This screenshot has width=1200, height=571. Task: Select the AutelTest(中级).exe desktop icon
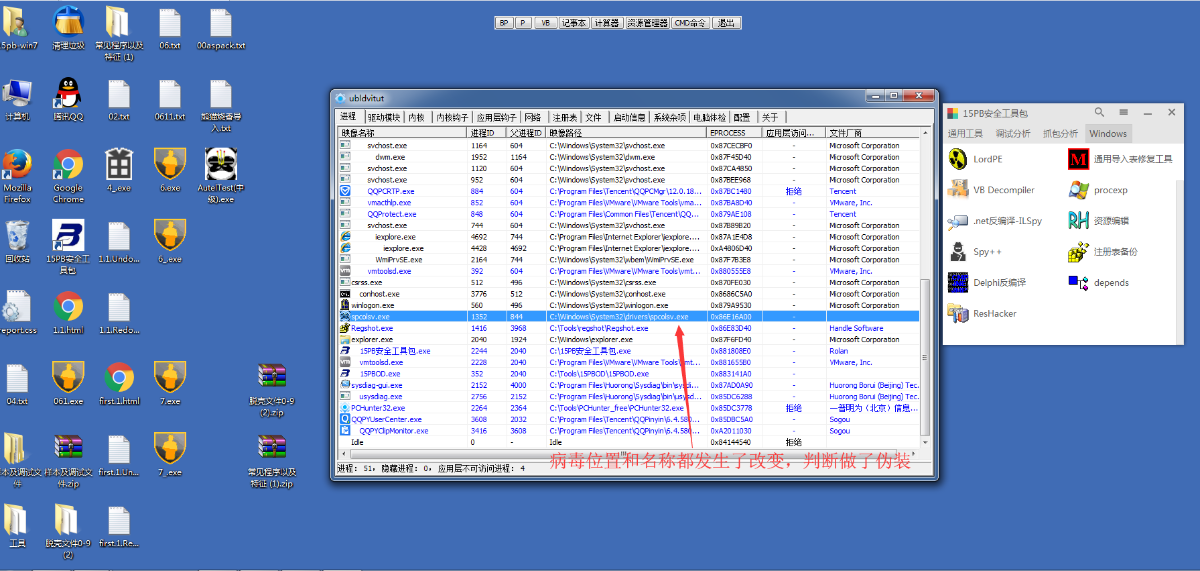[221, 176]
